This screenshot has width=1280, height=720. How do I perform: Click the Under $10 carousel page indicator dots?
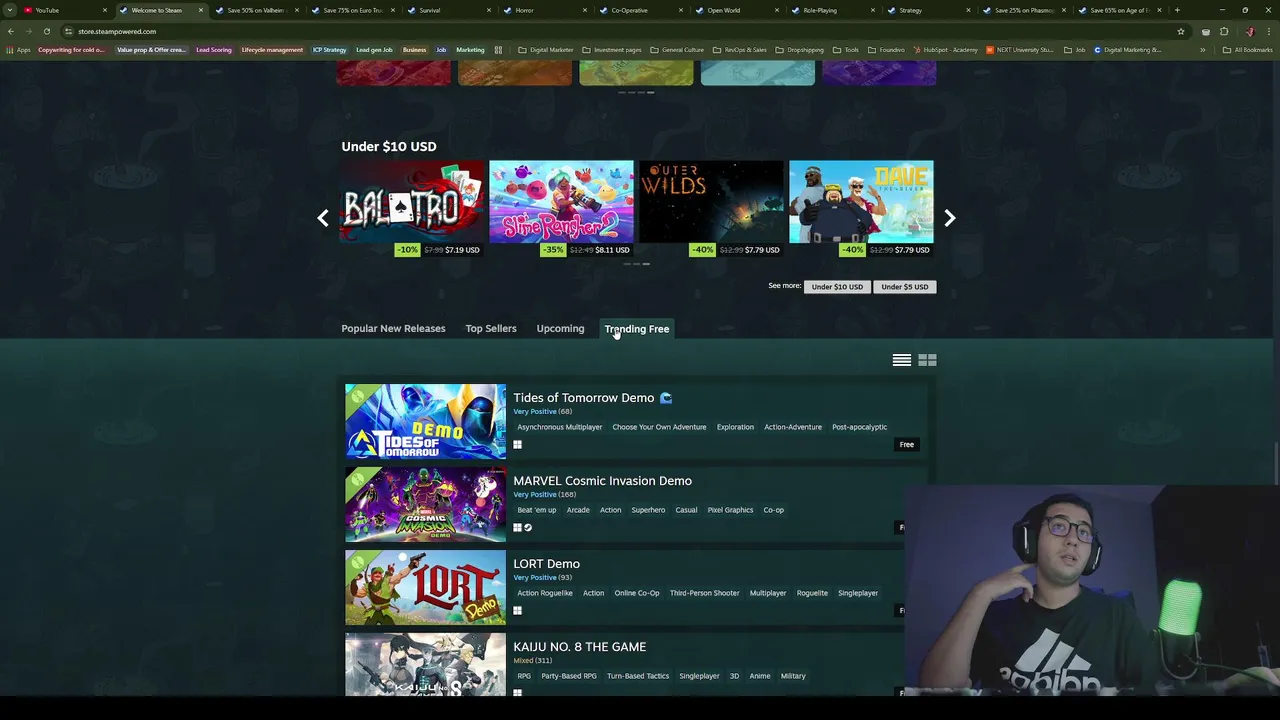pos(636,264)
